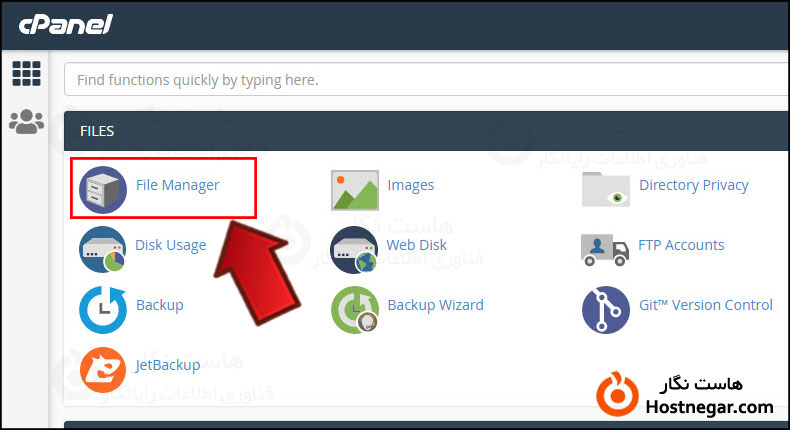Screen dimensions: 790x430
Task: Collapse the FILES section header
Action: click(426, 131)
